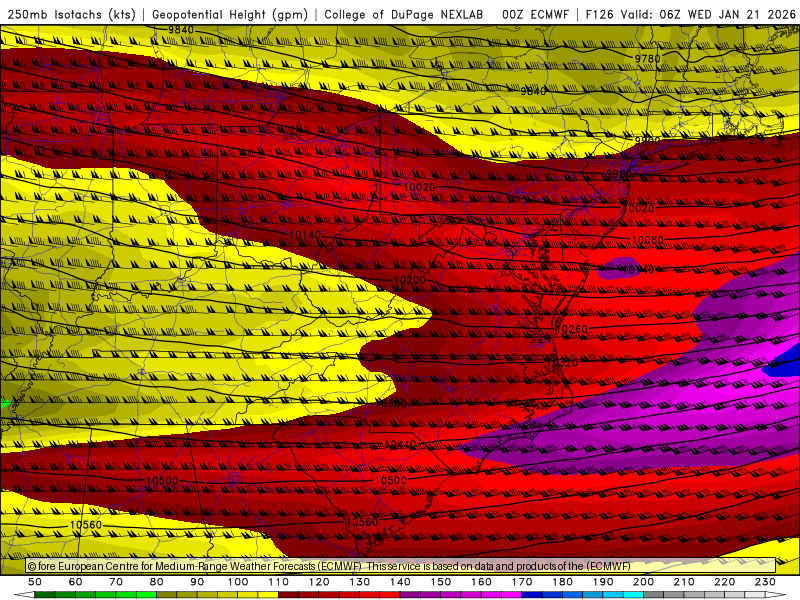Viewport: 800px width, 600px height.
Task: Click the 230 kts color bar label
Action: (765, 582)
